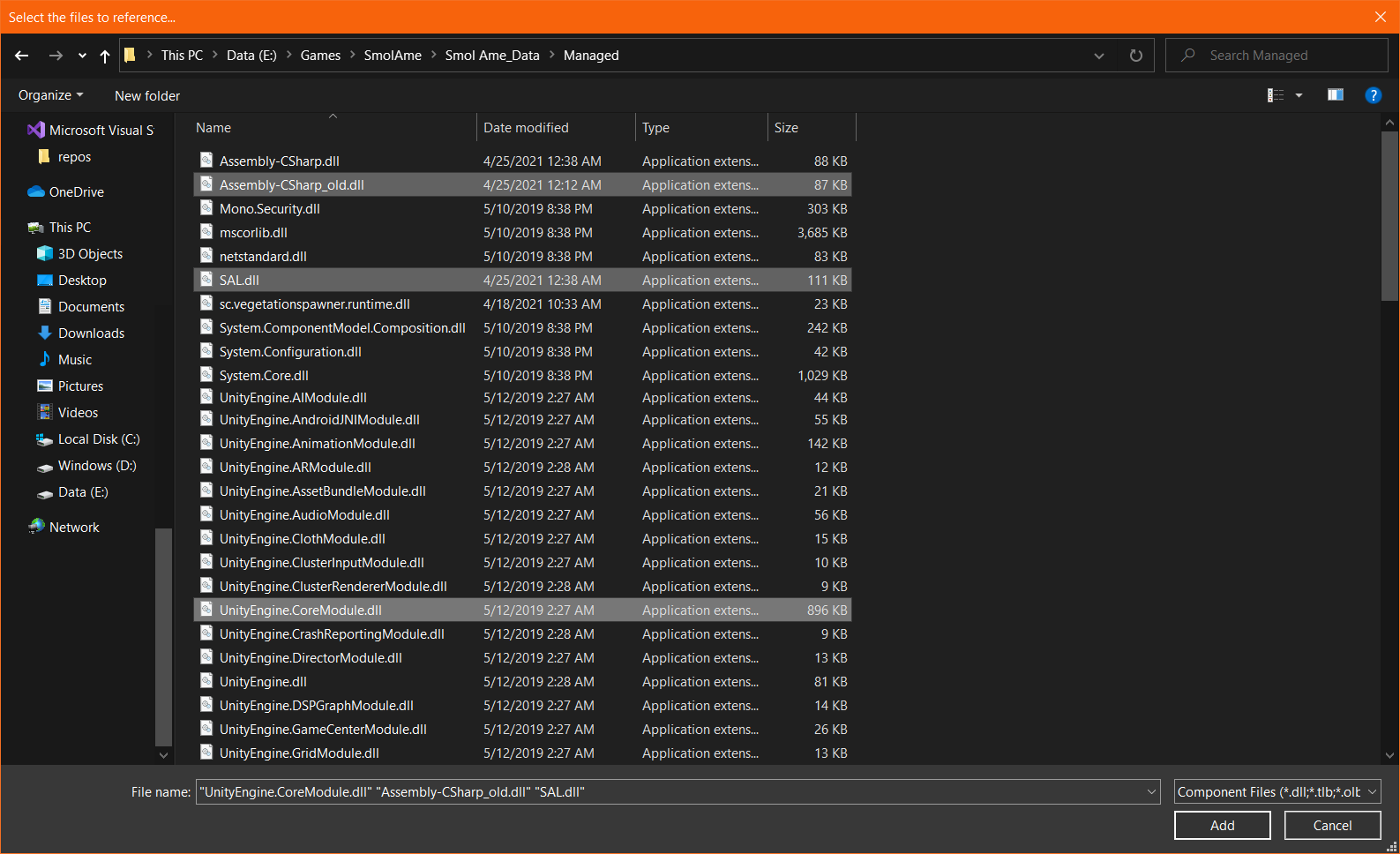1400x854 pixels.
Task: Select Local Disk (C:) drive
Action: (88, 438)
